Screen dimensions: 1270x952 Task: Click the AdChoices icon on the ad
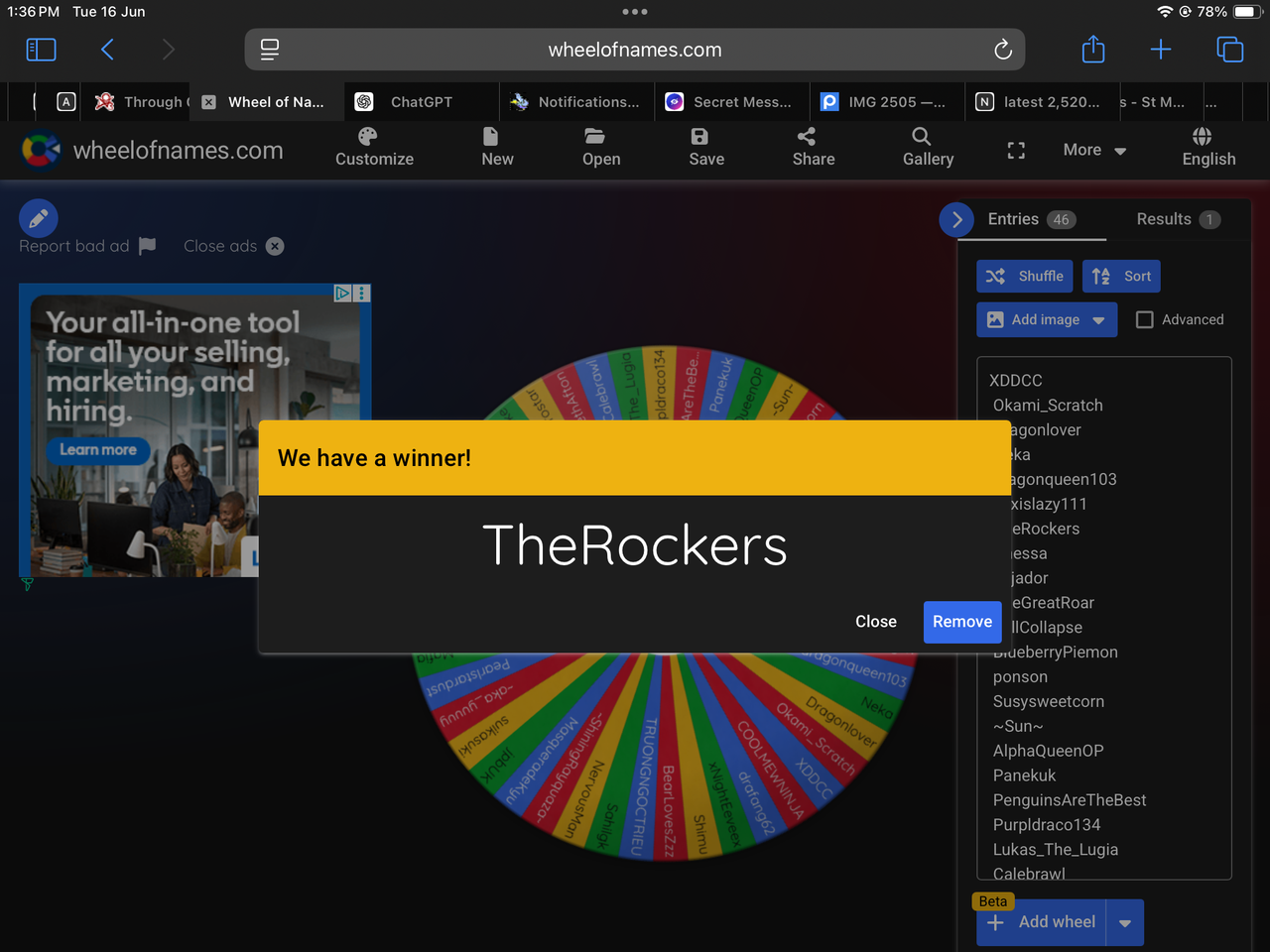342,293
